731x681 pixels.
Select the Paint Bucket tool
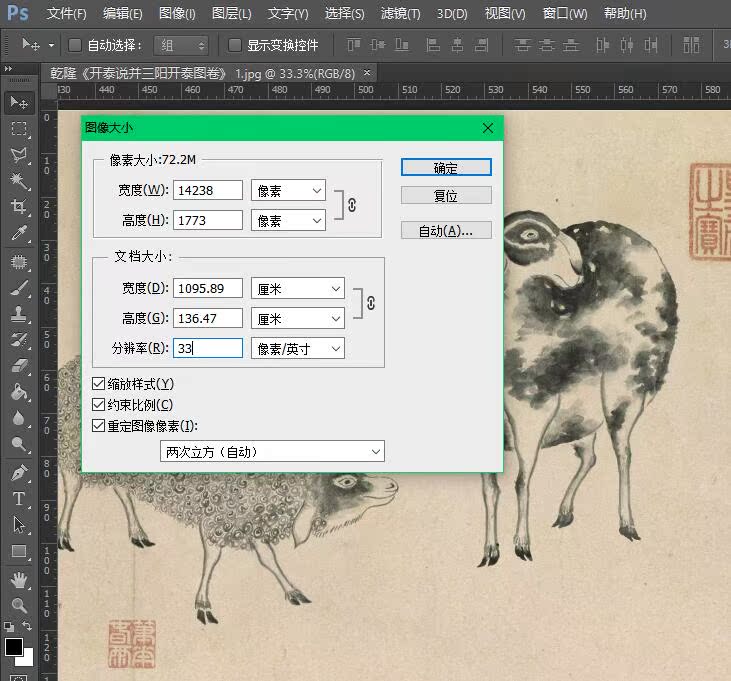(19, 392)
